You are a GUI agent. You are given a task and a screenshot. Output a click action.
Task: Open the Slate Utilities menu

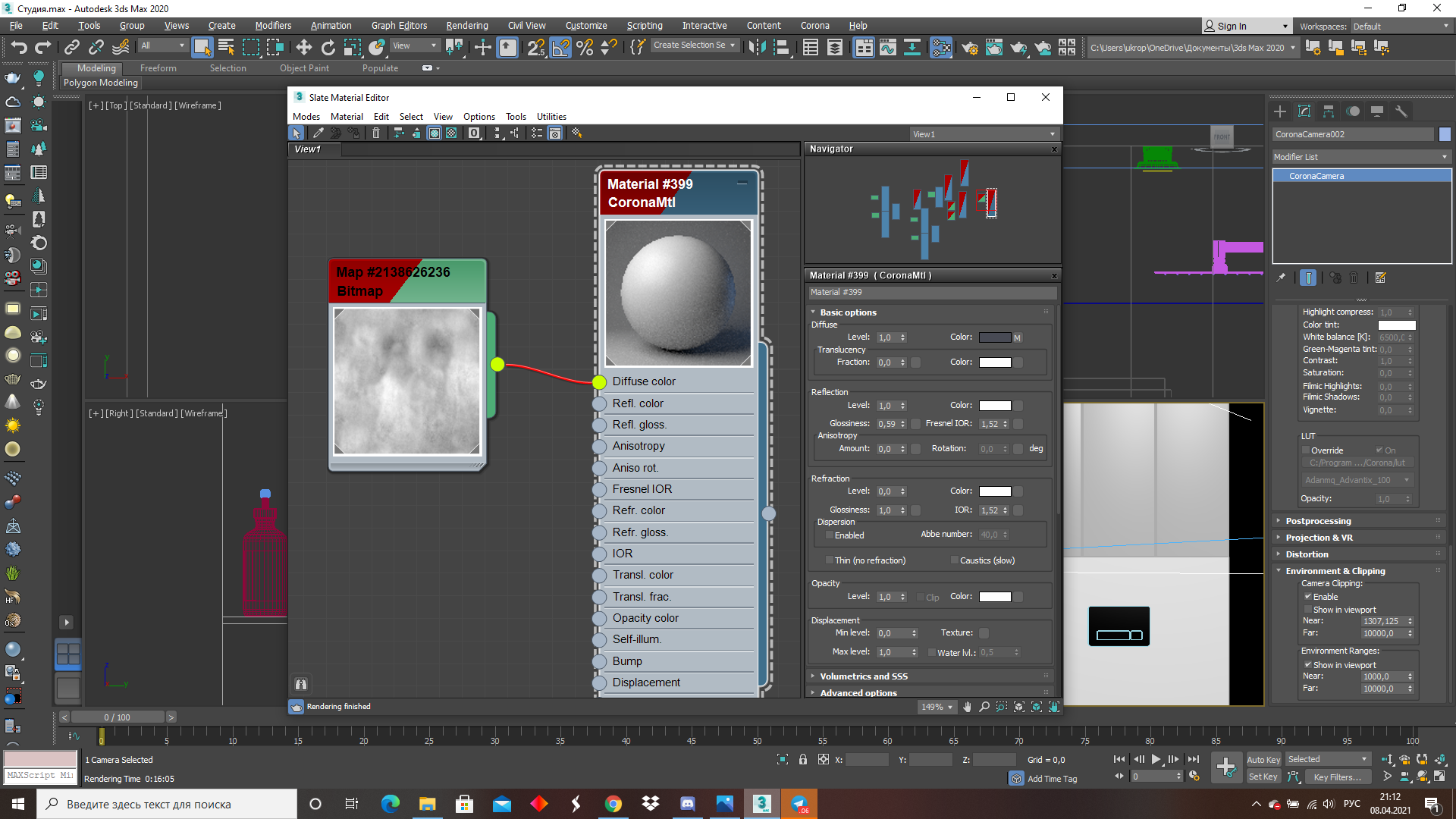point(551,117)
